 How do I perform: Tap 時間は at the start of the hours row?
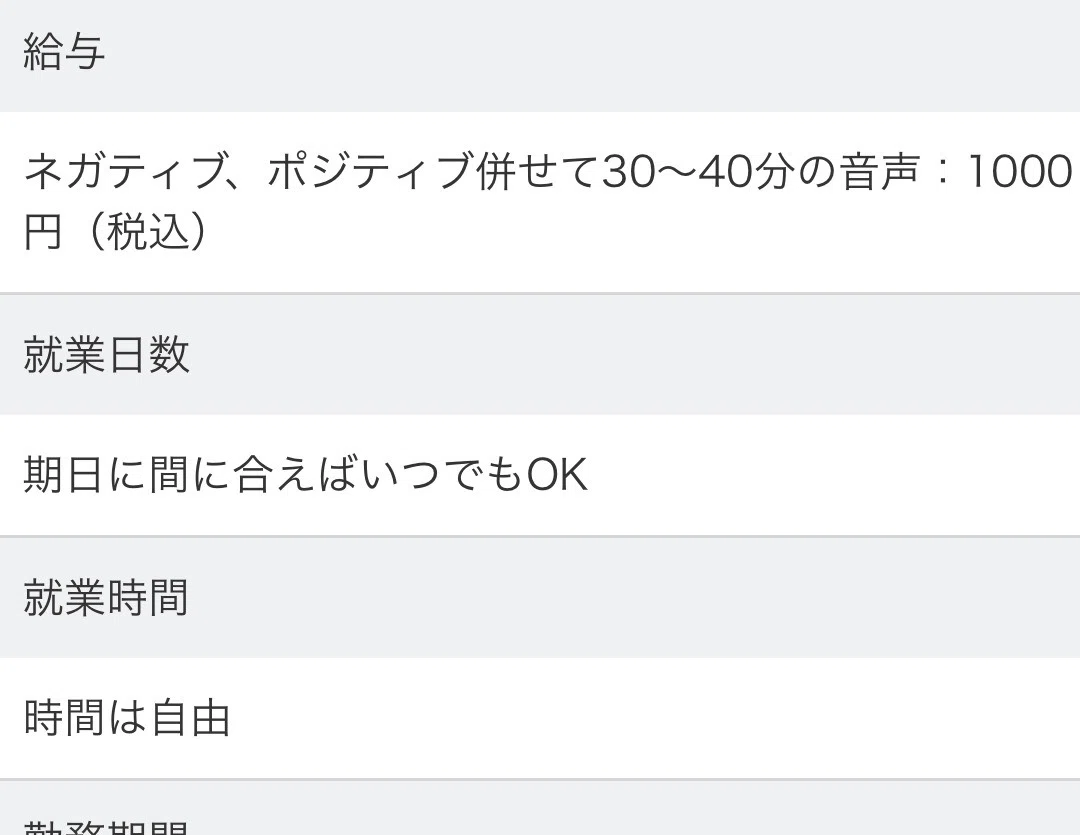point(84,718)
